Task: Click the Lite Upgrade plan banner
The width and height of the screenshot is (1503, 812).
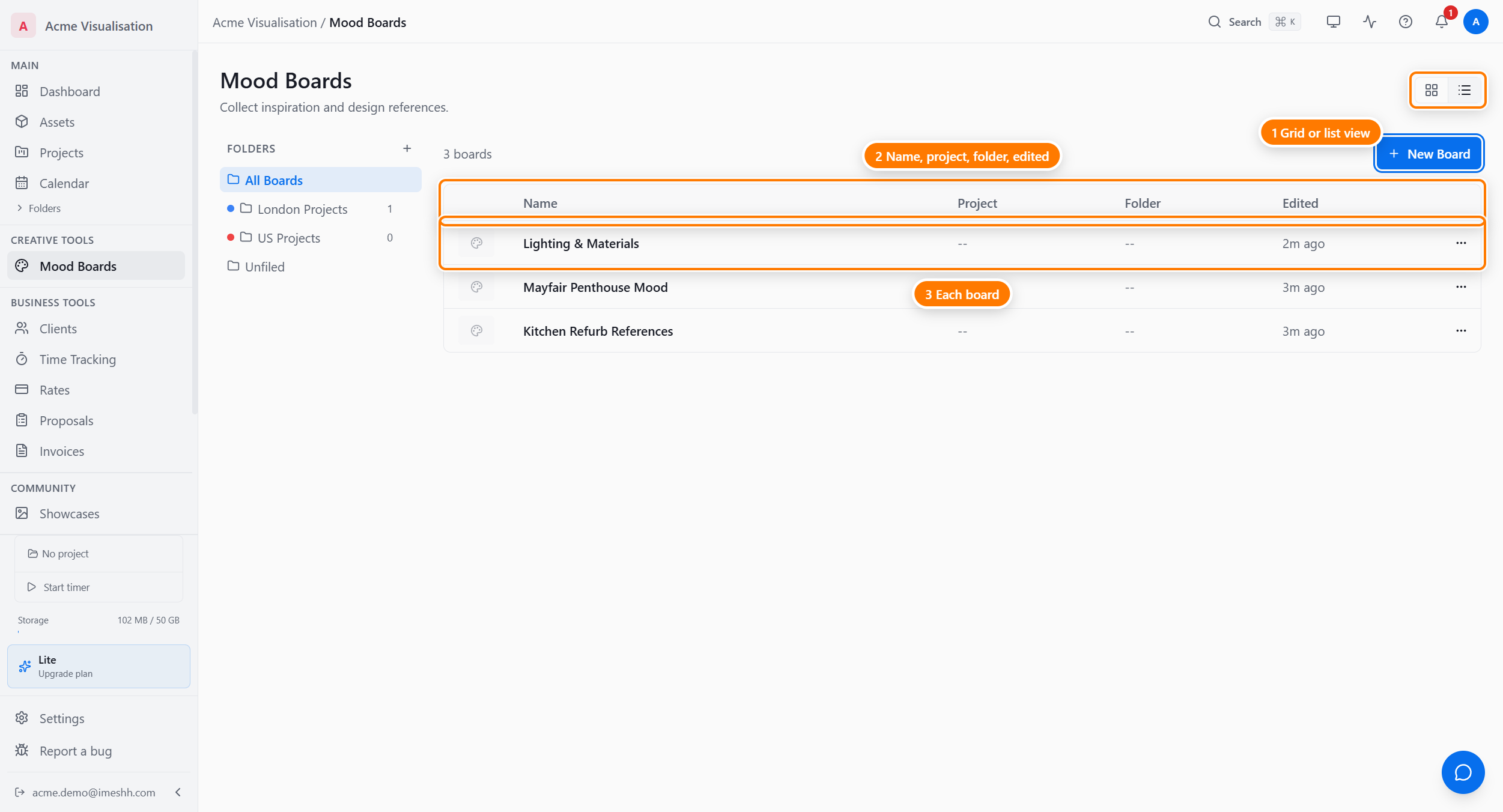Action: (x=99, y=666)
